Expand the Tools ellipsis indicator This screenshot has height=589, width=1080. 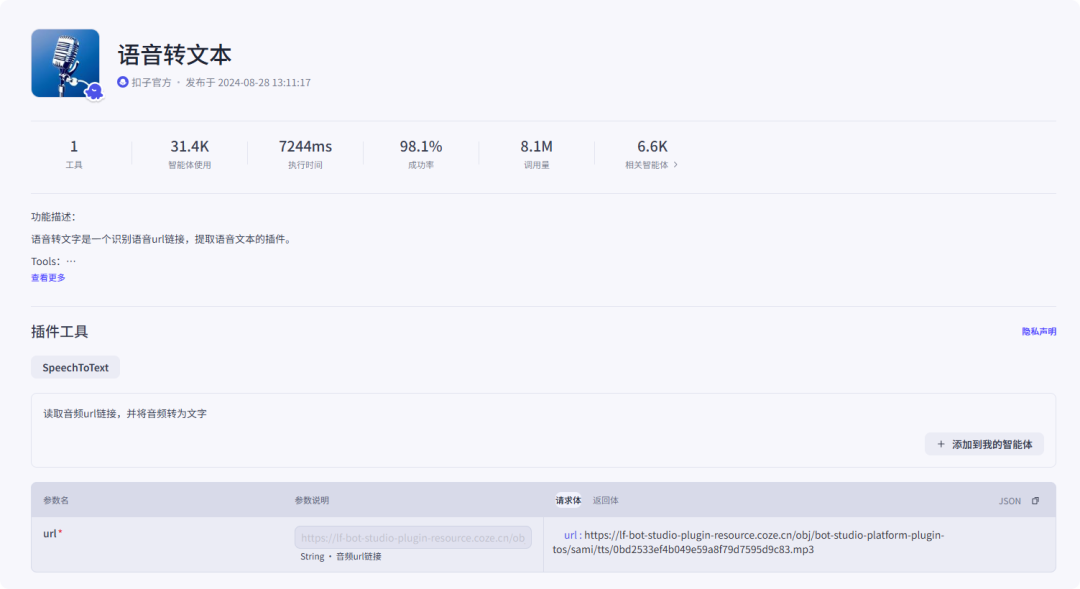[x=71, y=261]
